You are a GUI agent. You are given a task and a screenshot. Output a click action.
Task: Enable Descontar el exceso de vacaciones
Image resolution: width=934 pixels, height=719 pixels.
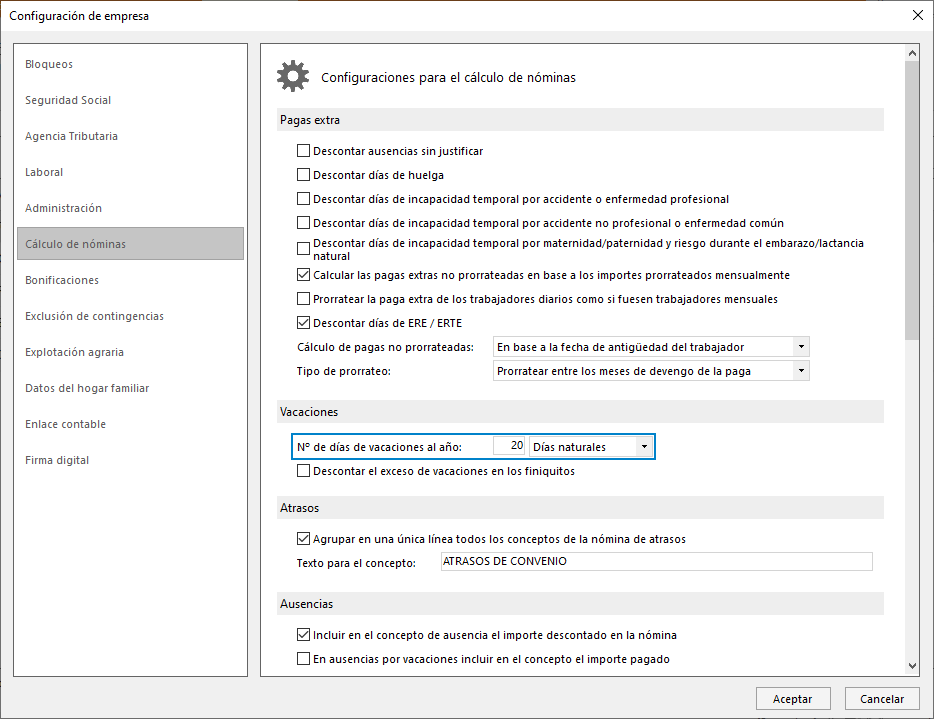point(304,471)
